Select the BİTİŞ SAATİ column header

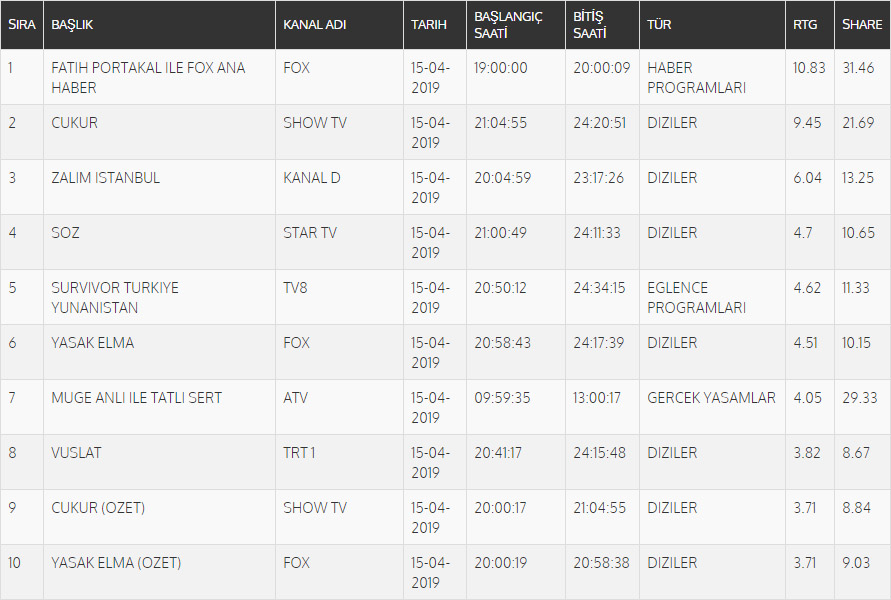(x=589, y=25)
